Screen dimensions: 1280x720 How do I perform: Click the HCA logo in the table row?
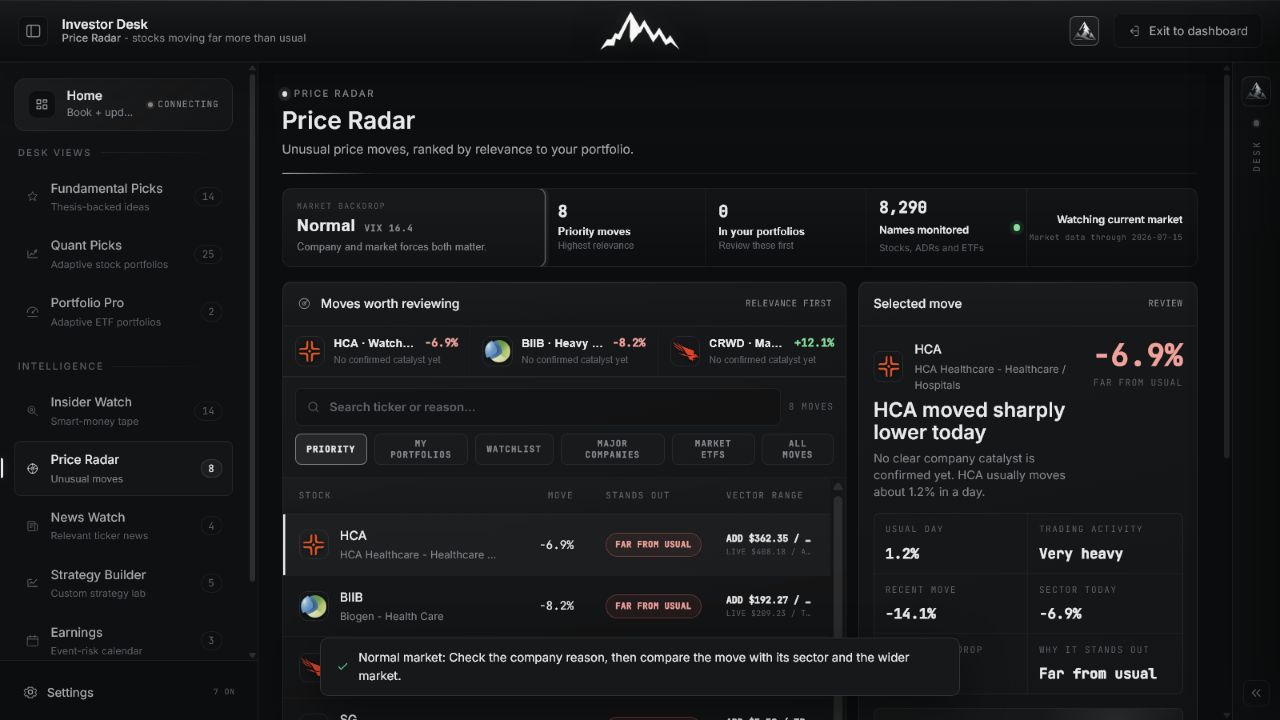point(314,545)
